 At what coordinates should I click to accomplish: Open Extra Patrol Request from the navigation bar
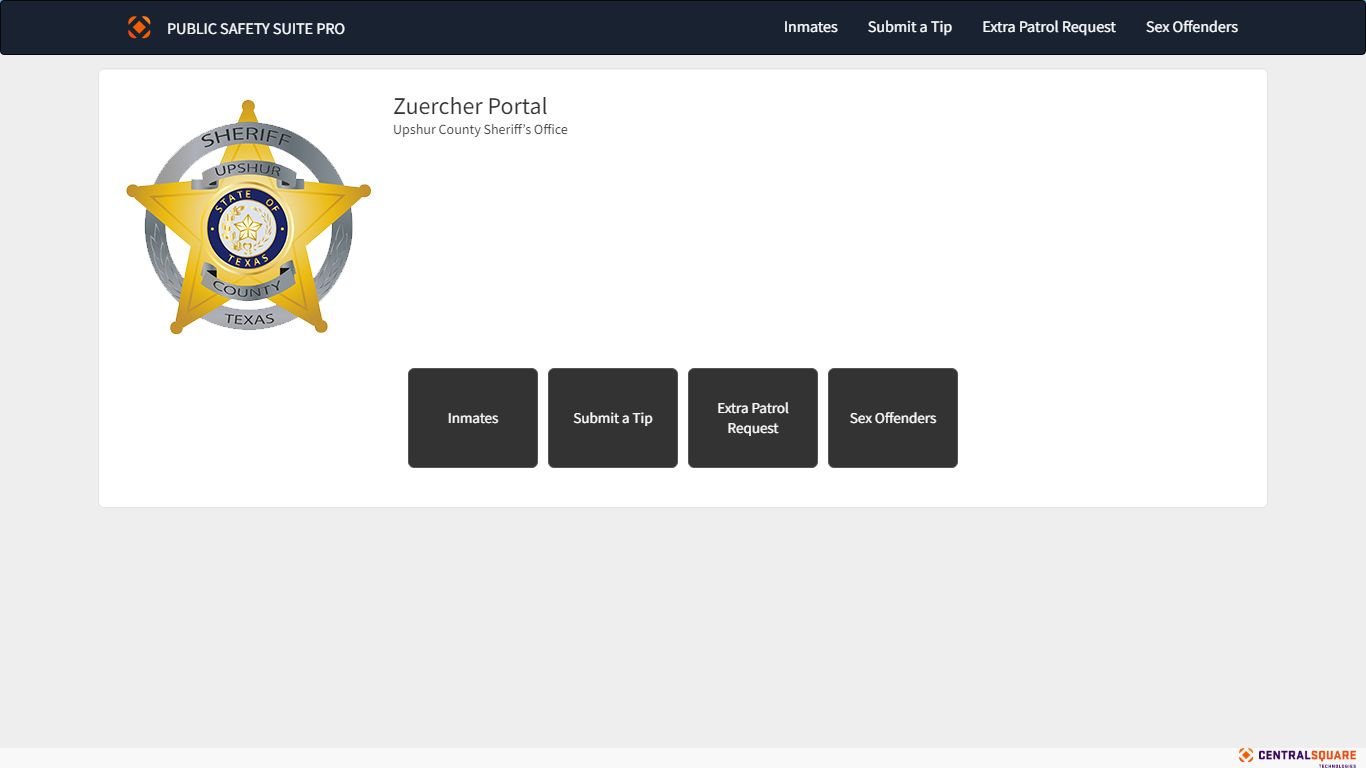[1049, 27]
